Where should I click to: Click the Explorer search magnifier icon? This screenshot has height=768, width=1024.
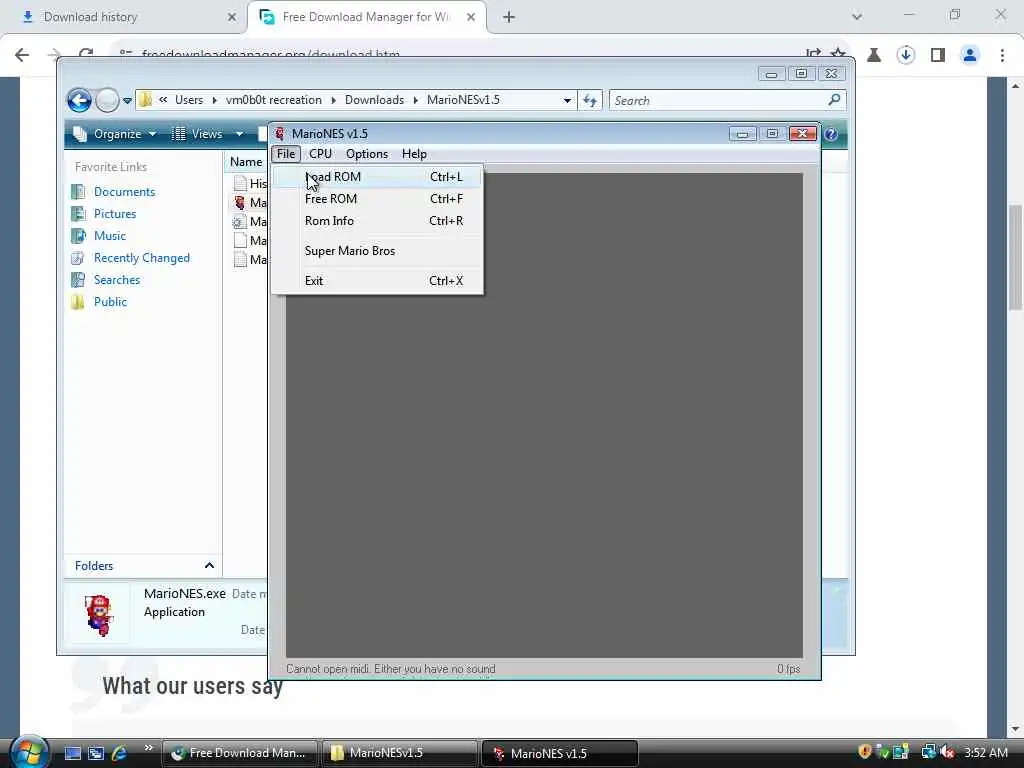[835, 100]
